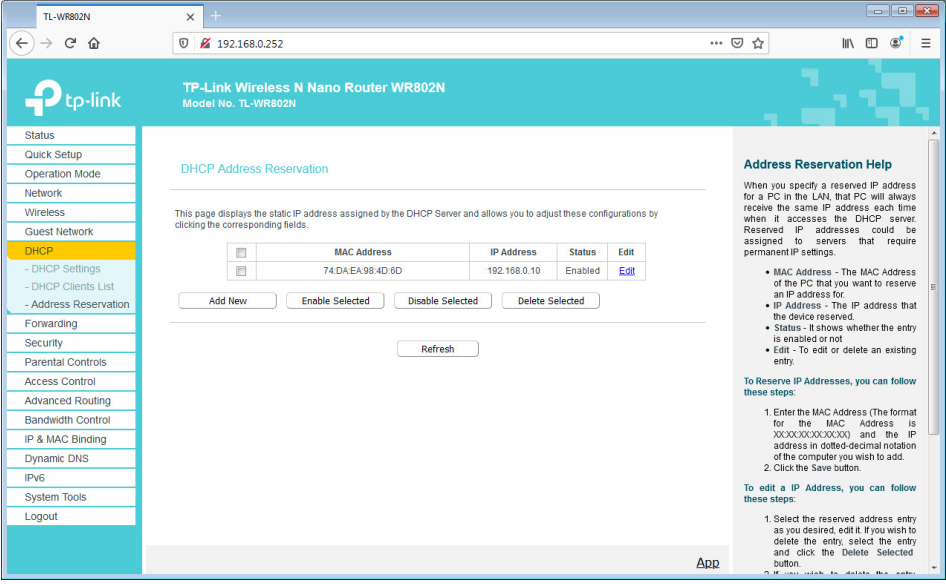Click the Status column header
This screenshot has height=584, width=946.
point(582,252)
